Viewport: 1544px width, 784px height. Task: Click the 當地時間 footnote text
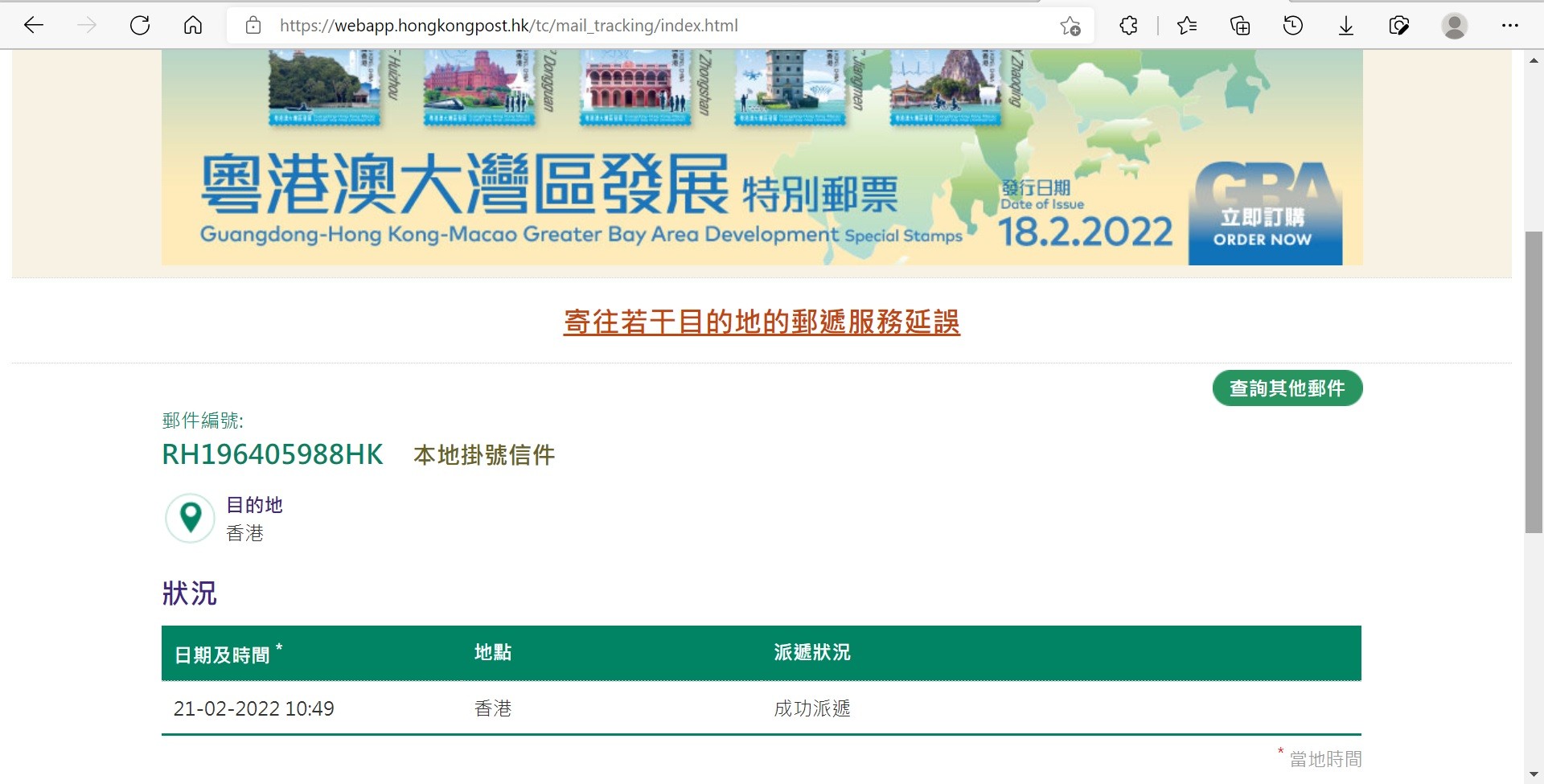1326,759
